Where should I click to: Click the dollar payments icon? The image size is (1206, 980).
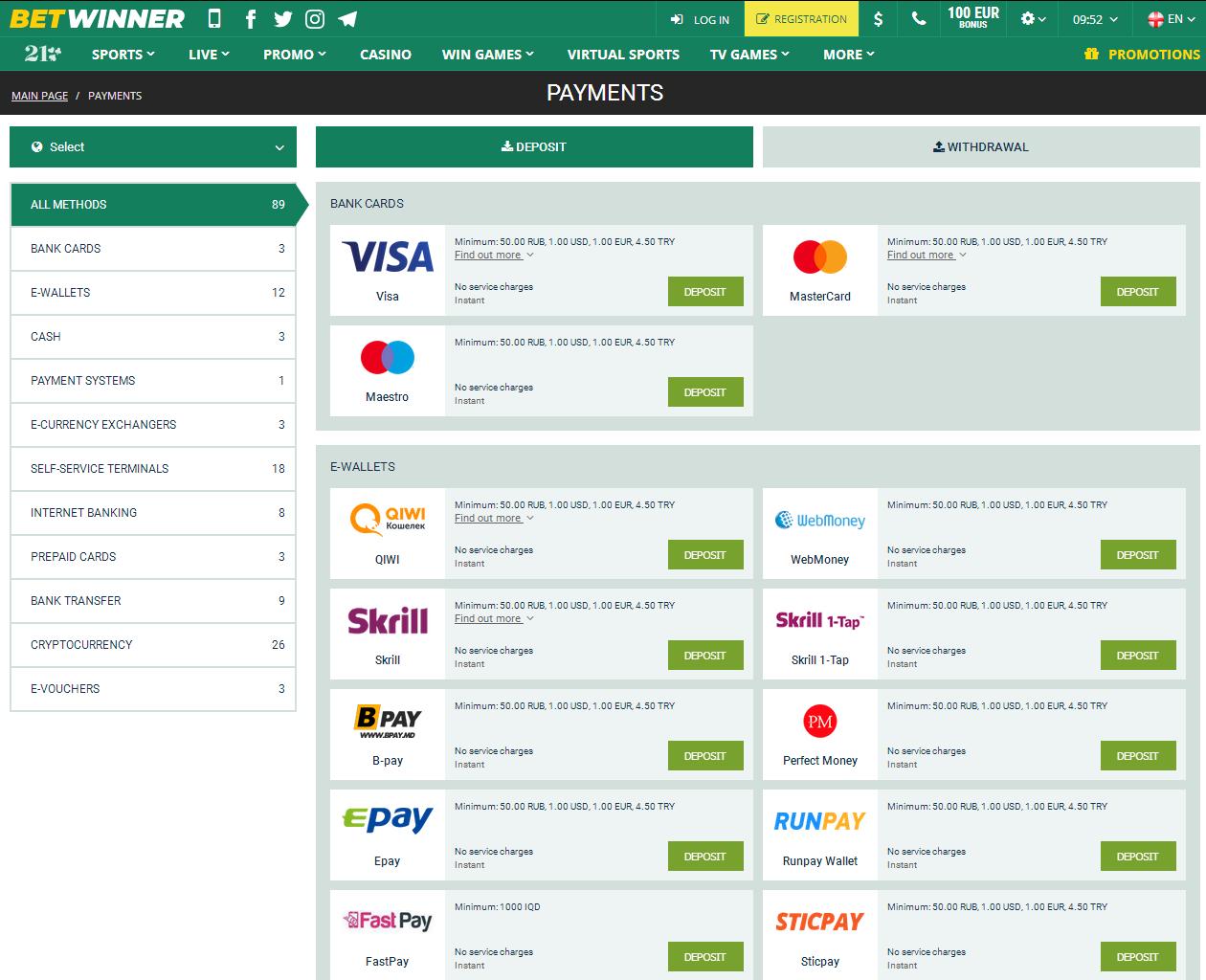(878, 18)
